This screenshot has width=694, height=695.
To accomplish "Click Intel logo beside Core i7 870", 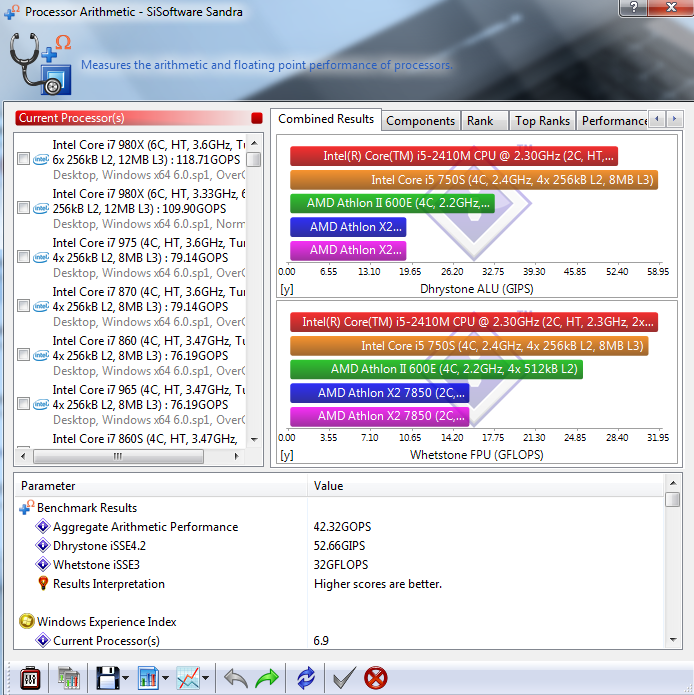I will click(41, 306).
